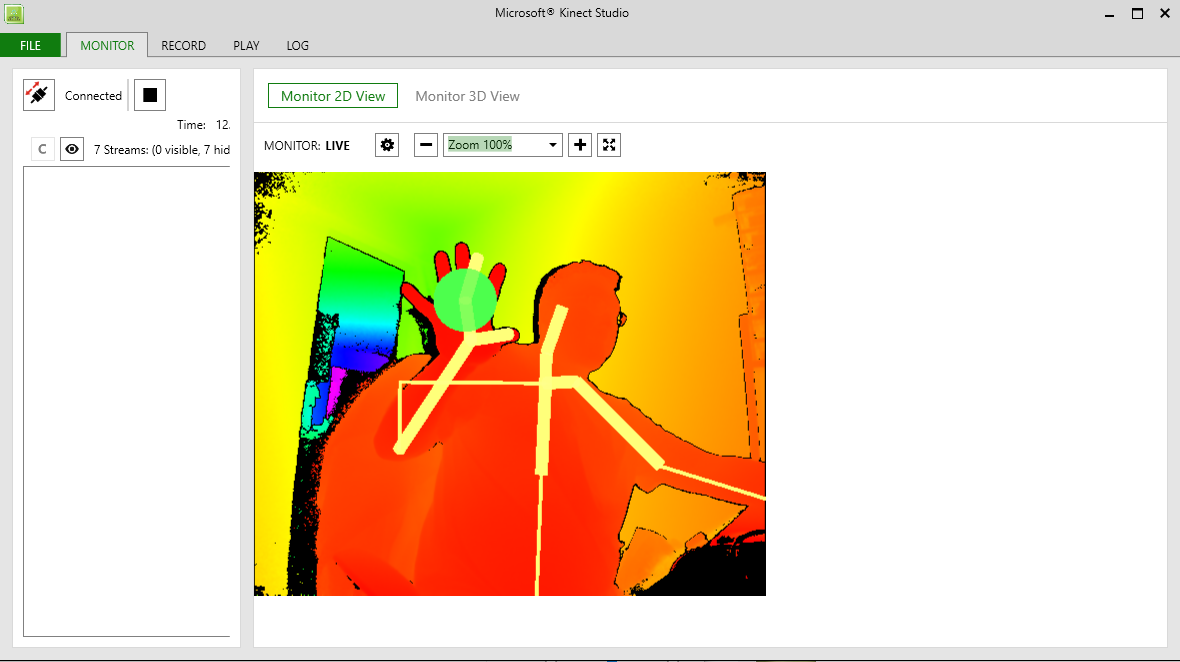Close the Kinect Studio window
Image resolution: width=1180 pixels, height=662 pixels.
[x=1165, y=14]
